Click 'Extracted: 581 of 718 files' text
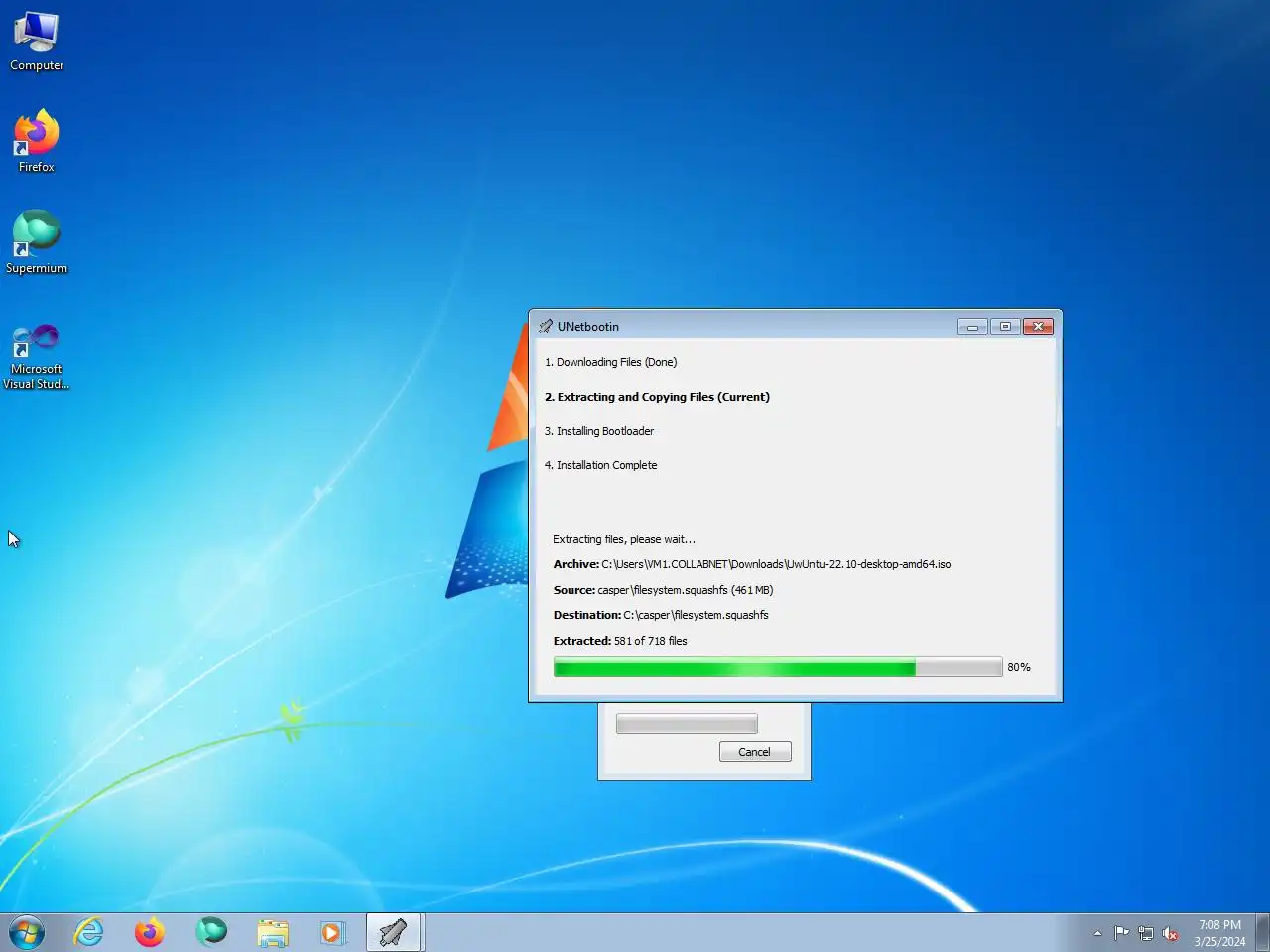1270x952 pixels. 620,641
